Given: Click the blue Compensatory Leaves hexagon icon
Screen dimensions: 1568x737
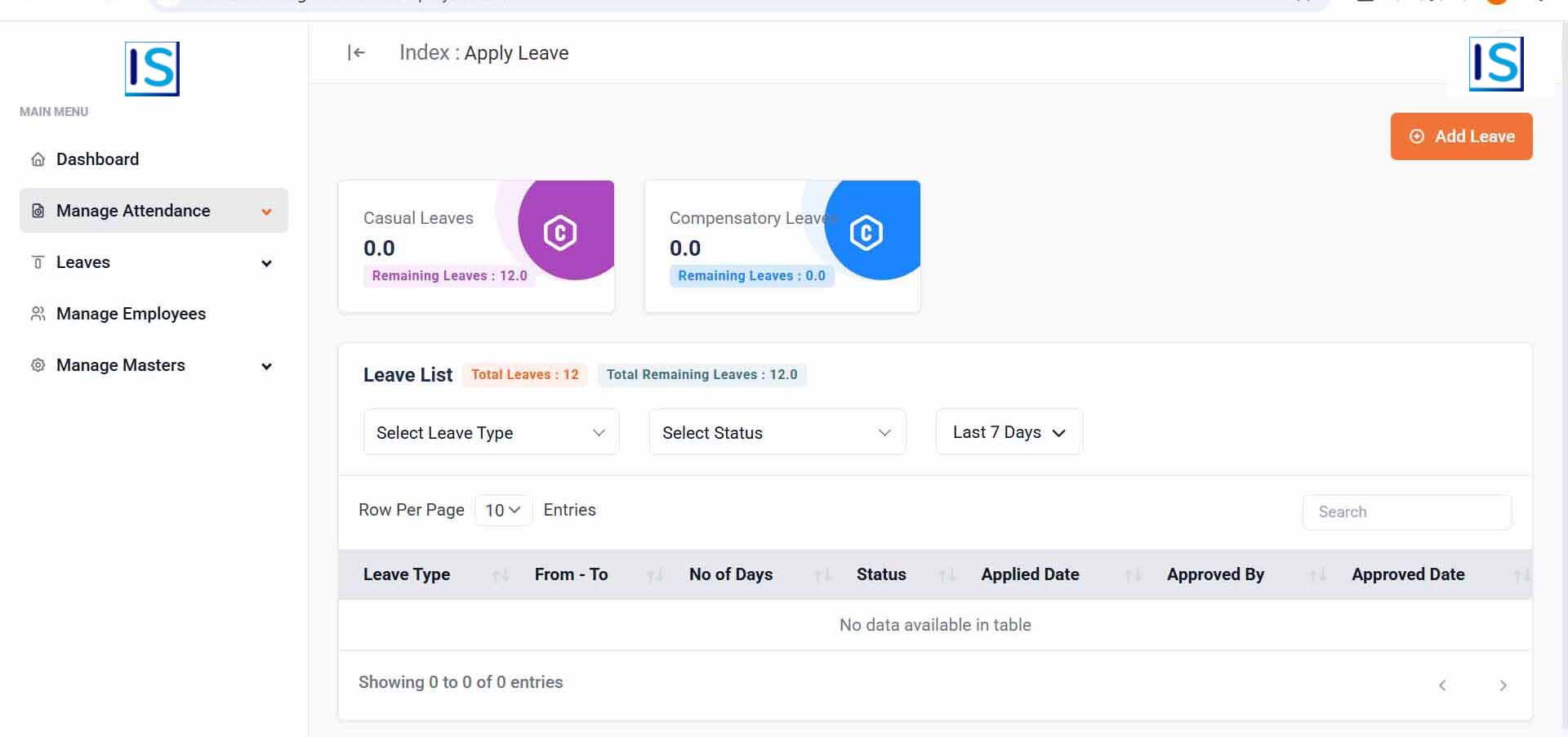Looking at the screenshot, I should tap(866, 233).
